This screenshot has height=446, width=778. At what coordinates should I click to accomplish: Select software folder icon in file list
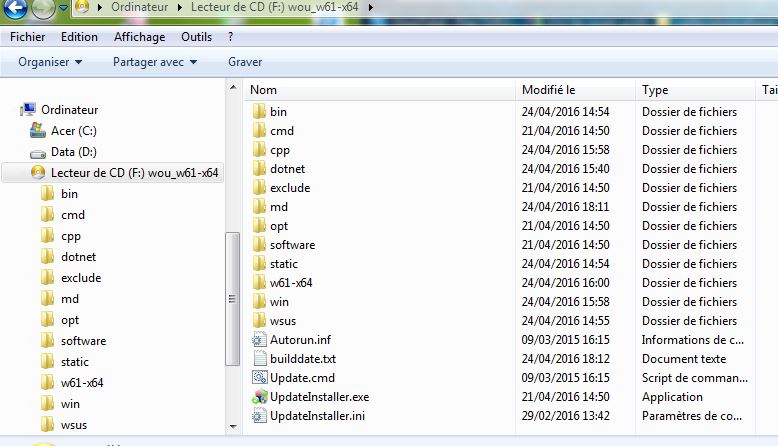click(259, 245)
